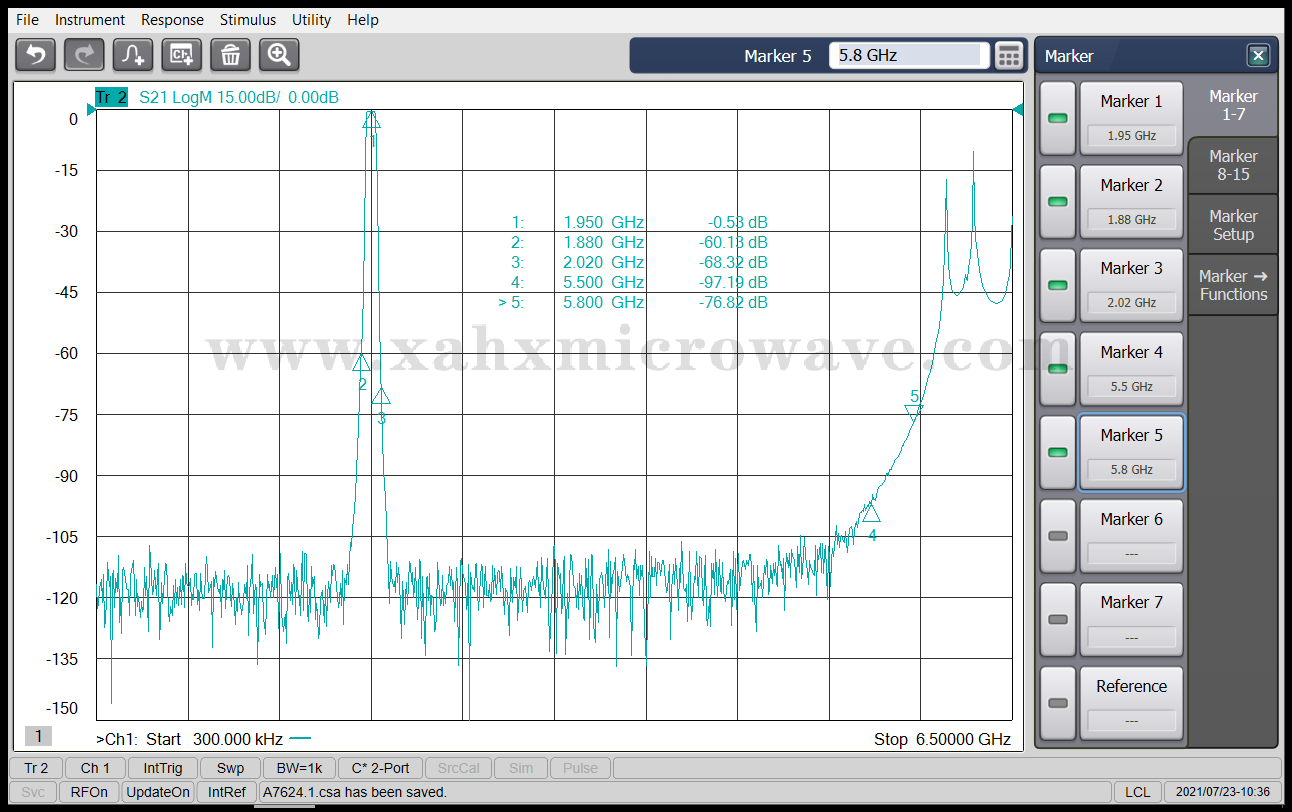
Task: Click reference level arrow at left plot edge
Action: (91, 109)
